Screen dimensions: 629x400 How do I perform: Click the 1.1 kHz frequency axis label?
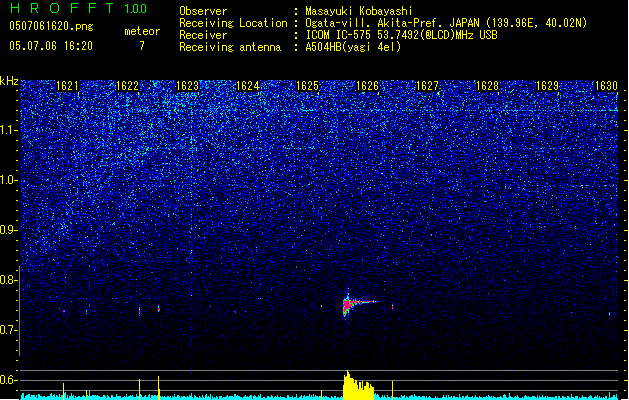tap(8, 131)
